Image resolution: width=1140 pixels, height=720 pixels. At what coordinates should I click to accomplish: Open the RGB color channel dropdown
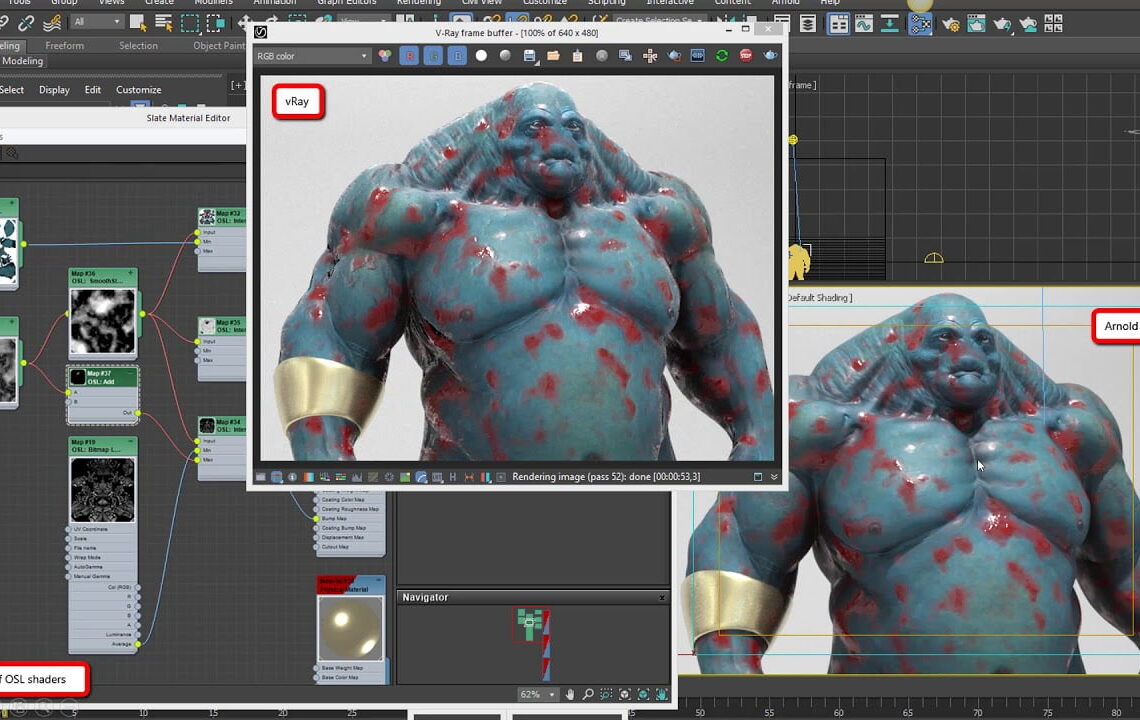(312, 56)
